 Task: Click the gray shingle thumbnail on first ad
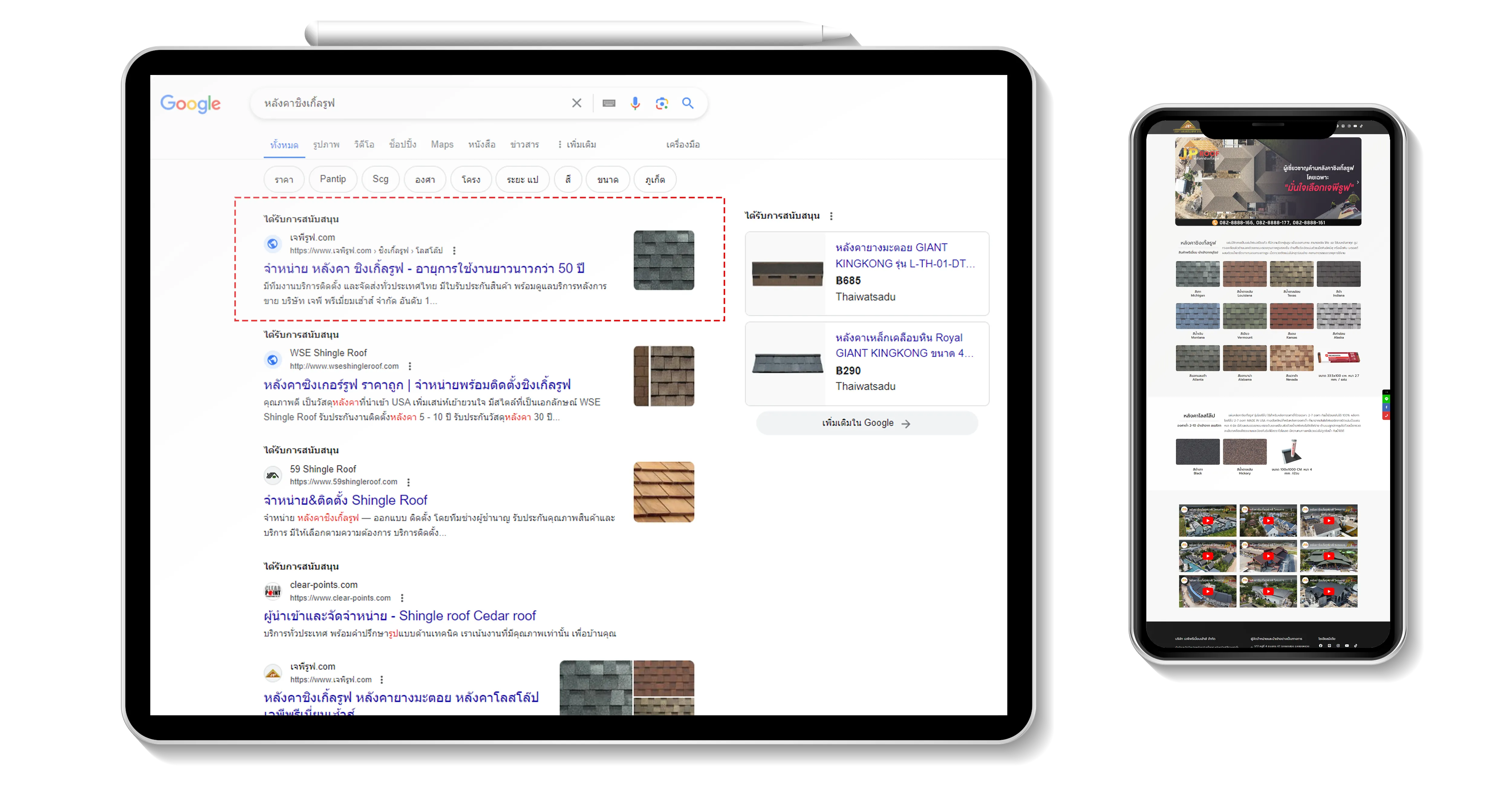click(664, 260)
